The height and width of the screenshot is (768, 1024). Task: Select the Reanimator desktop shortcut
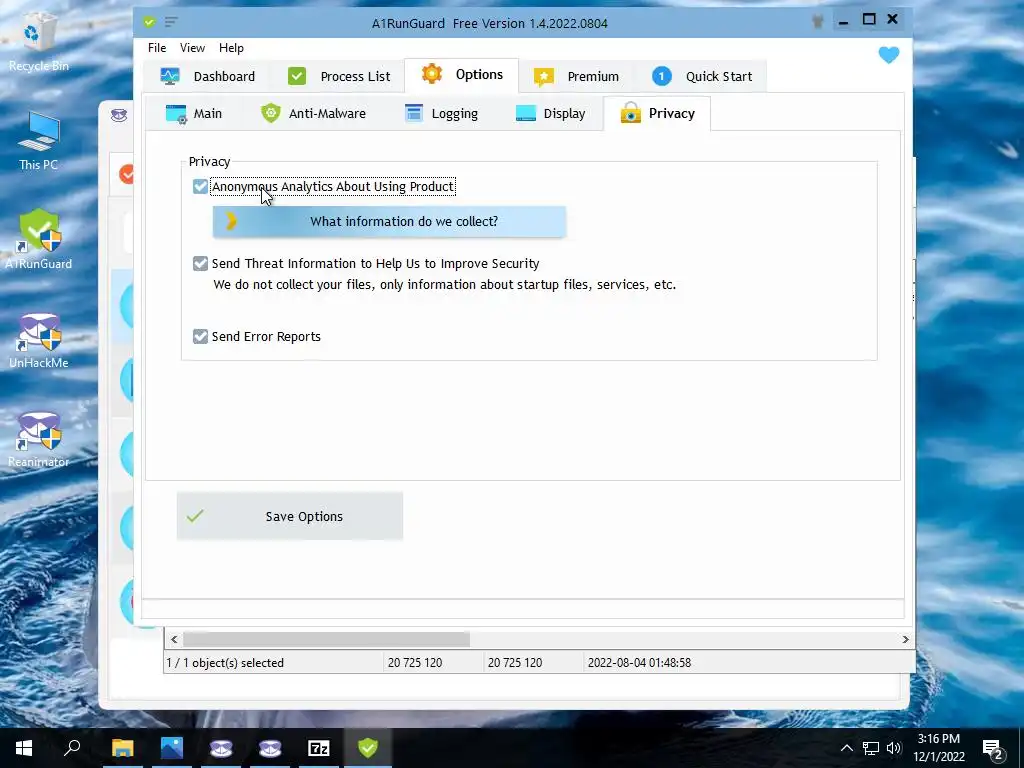39,440
